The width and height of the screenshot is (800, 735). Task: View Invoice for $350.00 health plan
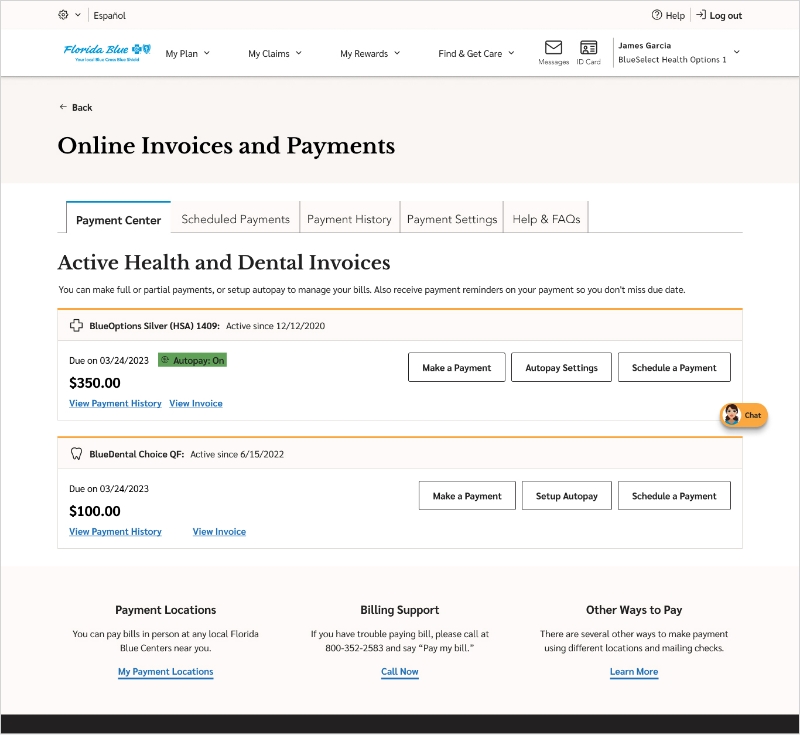coord(196,403)
